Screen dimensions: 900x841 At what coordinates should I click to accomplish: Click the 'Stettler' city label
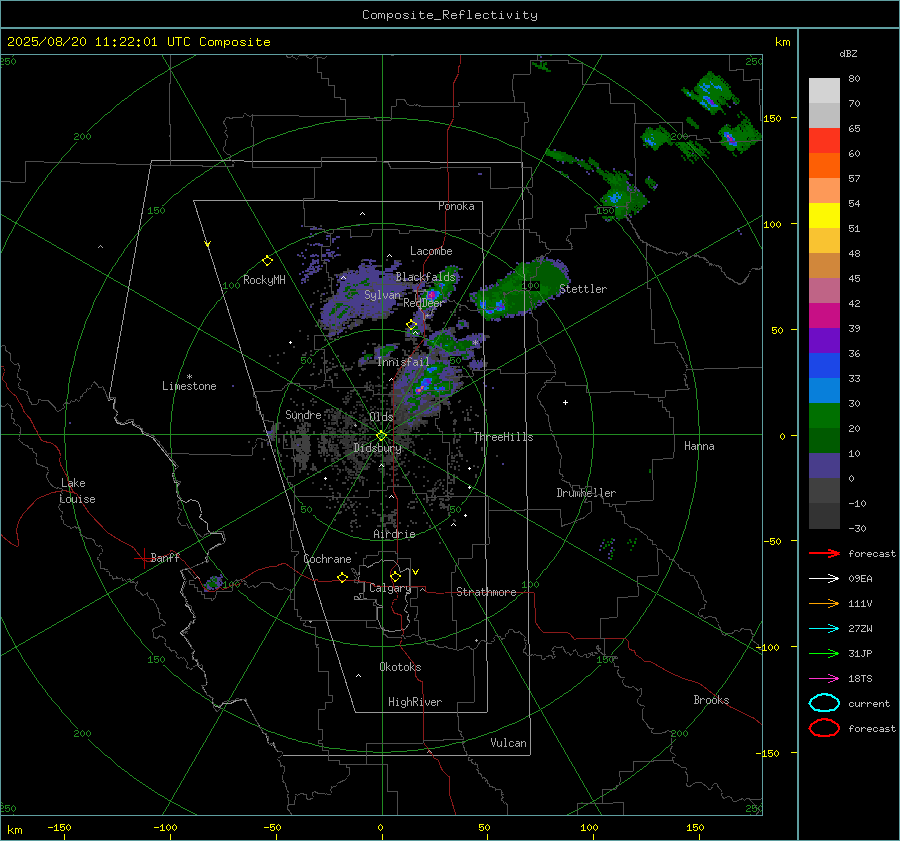coord(583,289)
